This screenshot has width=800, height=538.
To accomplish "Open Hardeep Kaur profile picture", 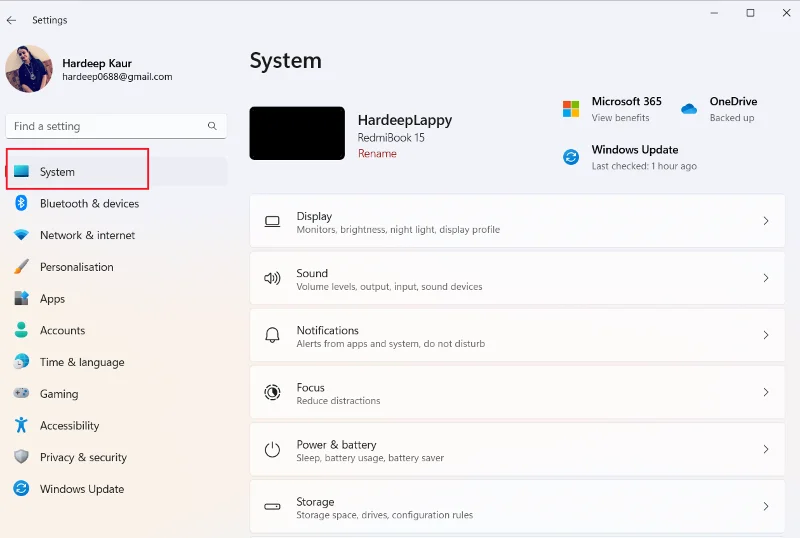I will pos(29,69).
